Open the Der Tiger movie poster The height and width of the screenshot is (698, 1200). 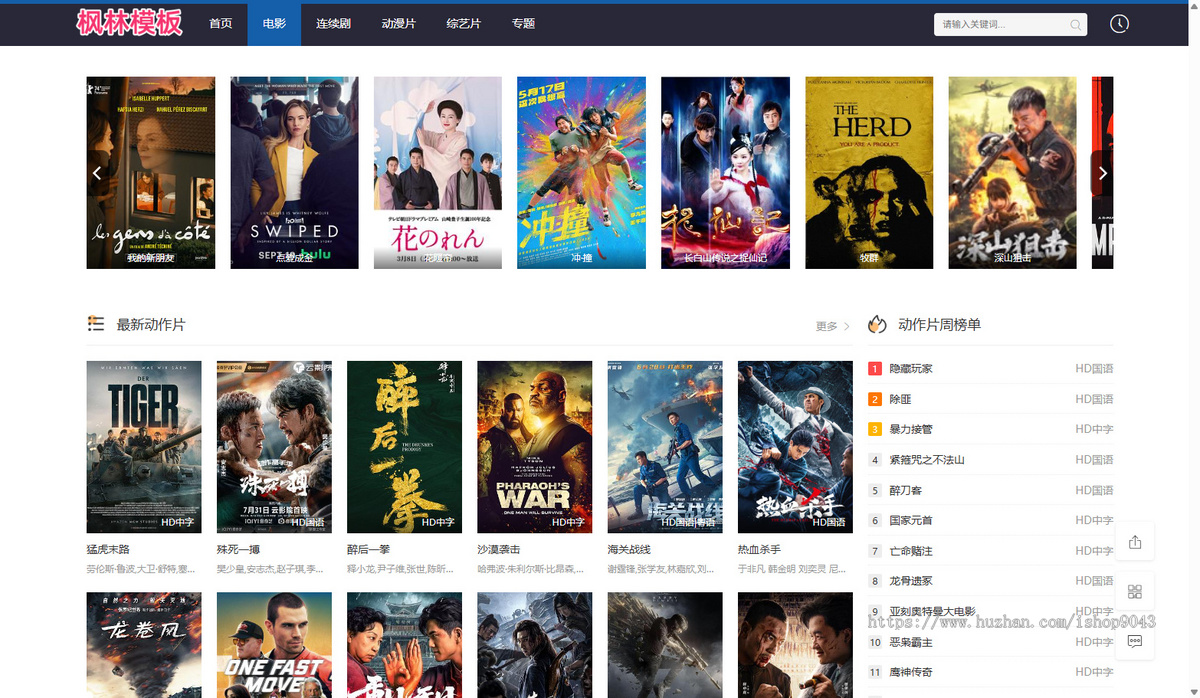144,447
